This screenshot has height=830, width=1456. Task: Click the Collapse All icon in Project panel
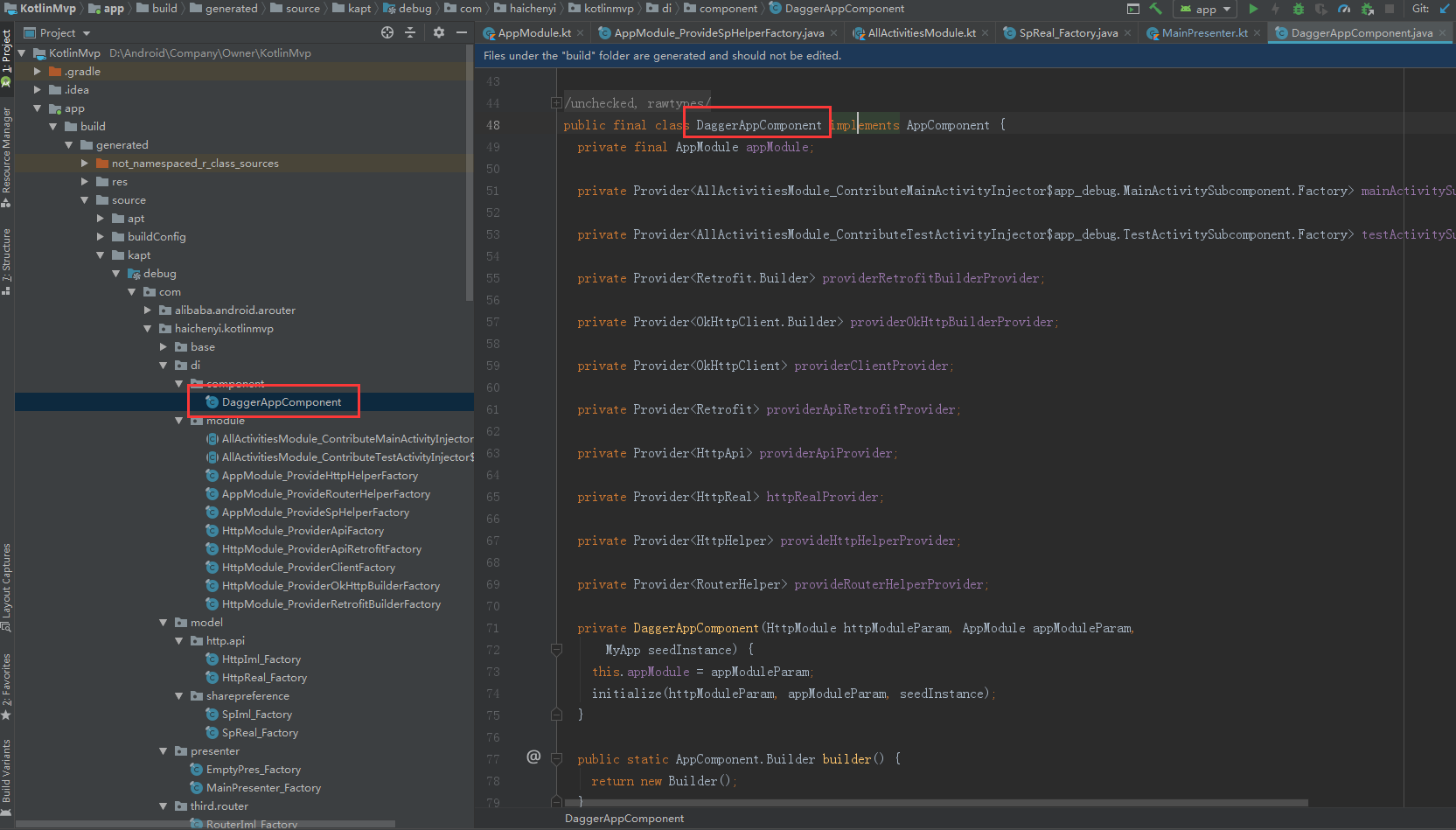pyautogui.click(x=410, y=32)
